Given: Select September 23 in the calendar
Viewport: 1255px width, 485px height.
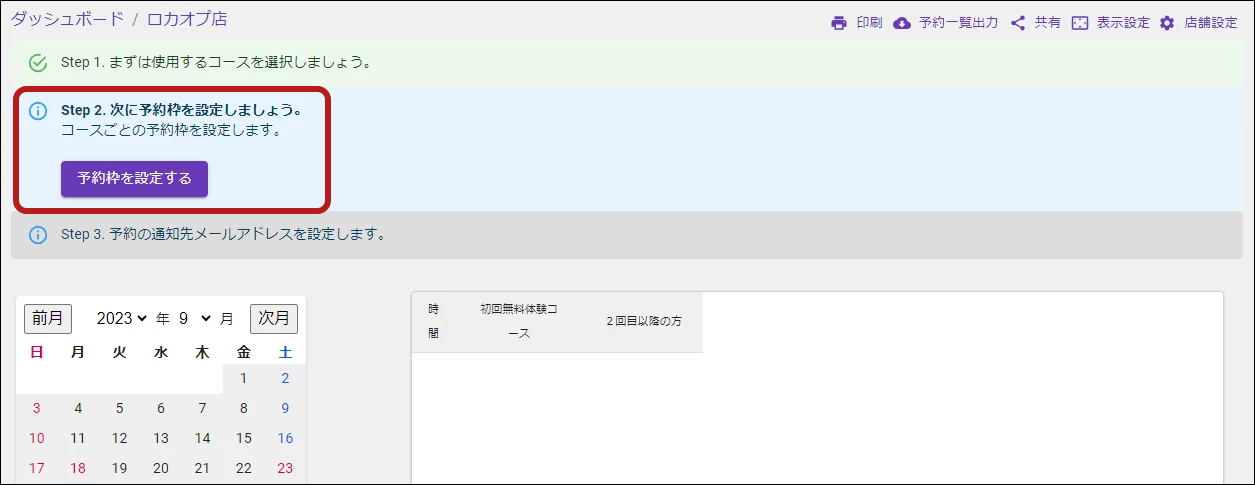Looking at the screenshot, I should click(285, 468).
